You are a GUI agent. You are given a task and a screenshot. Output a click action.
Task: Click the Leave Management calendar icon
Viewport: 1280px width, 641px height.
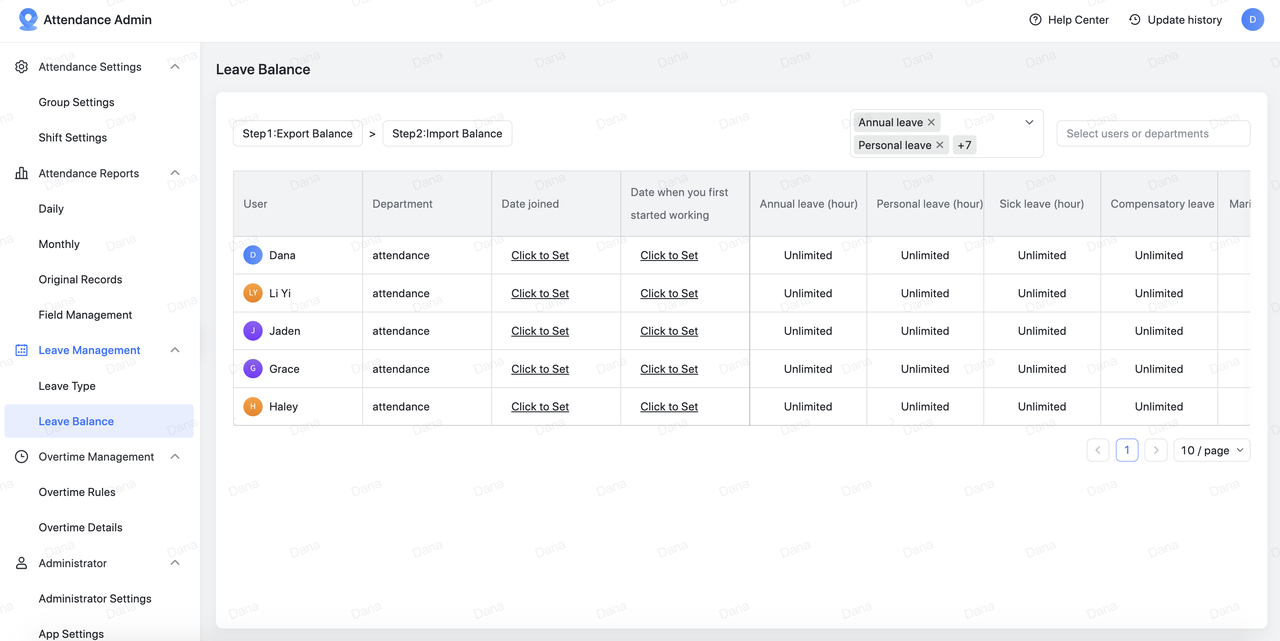pos(22,351)
